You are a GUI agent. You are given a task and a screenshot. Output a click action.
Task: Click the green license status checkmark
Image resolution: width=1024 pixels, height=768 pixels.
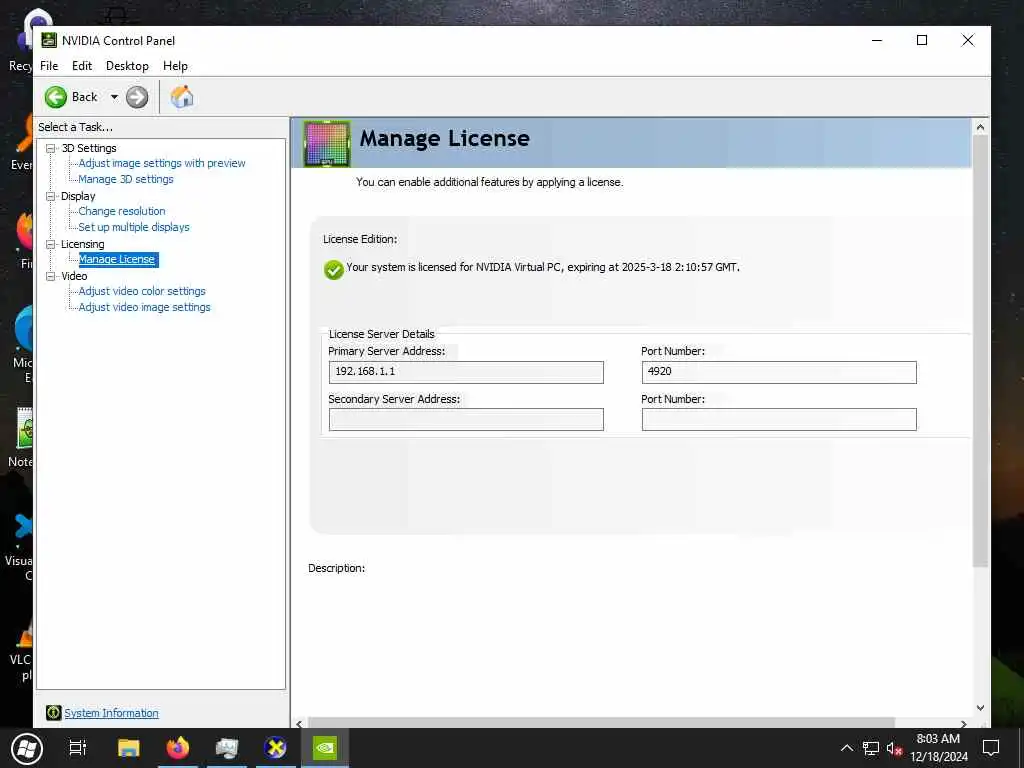[x=334, y=269]
